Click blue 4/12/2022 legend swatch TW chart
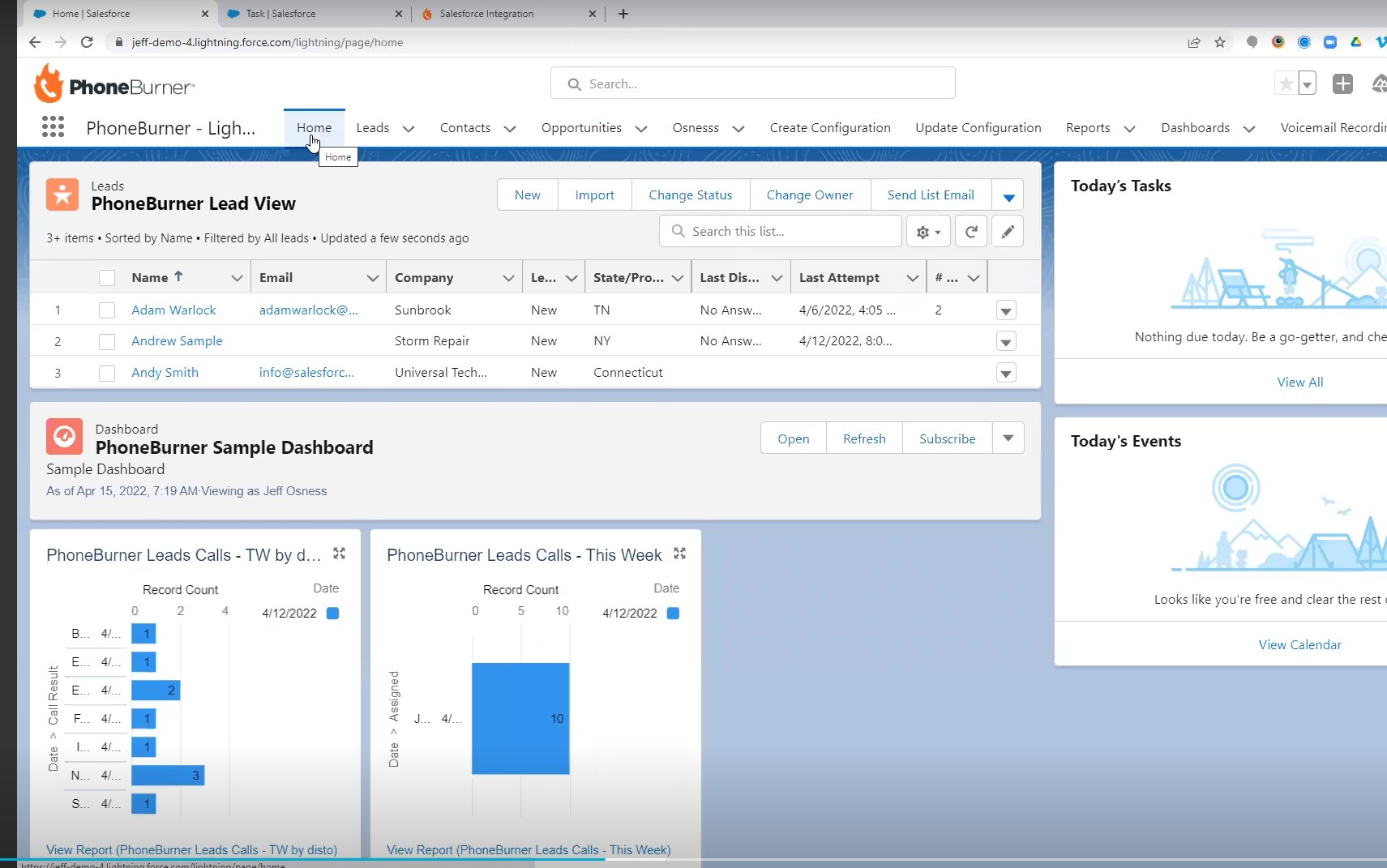The width and height of the screenshot is (1387, 868). (x=332, y=614)
